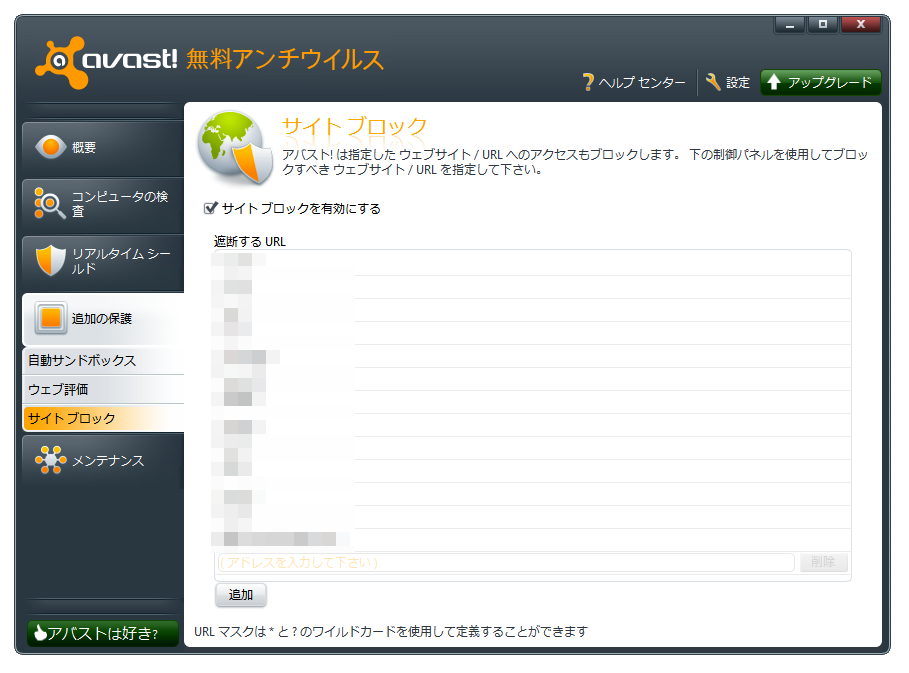Screen dimensions: 909x673
Task: Click the 削除 button
Action: coord(823,562)
